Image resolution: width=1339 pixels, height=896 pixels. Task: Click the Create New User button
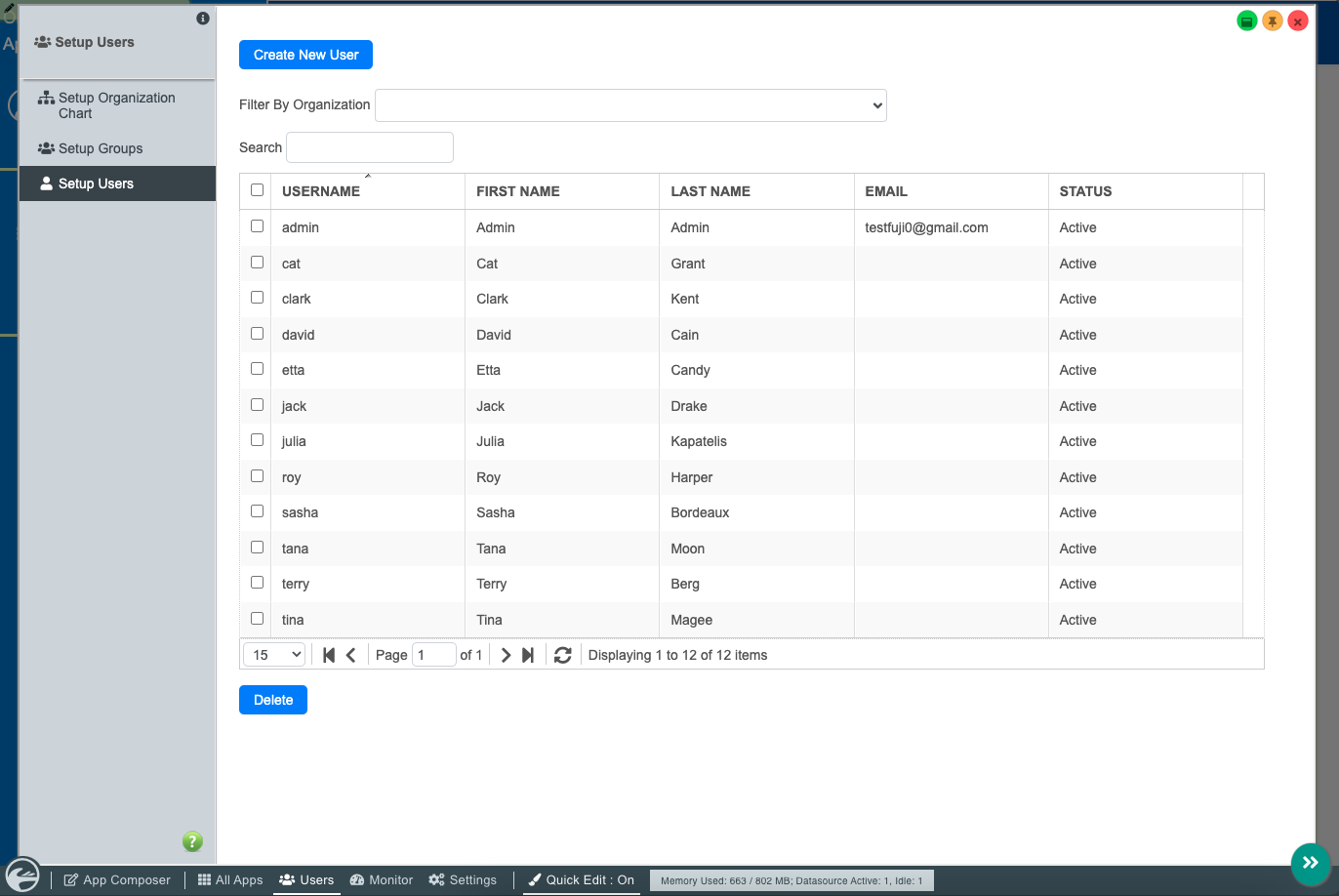(305, 55)
